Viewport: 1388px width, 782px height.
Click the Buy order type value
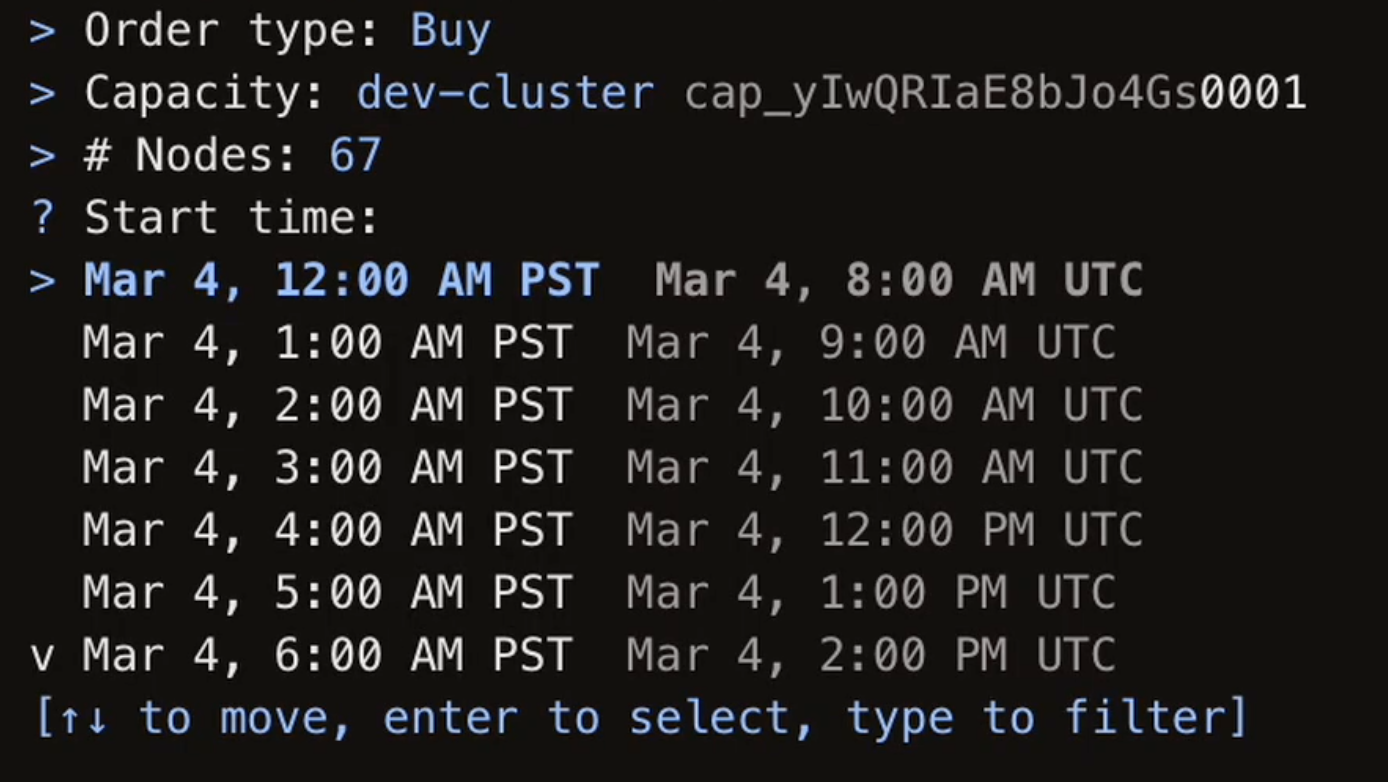click(x=450, y=32)
